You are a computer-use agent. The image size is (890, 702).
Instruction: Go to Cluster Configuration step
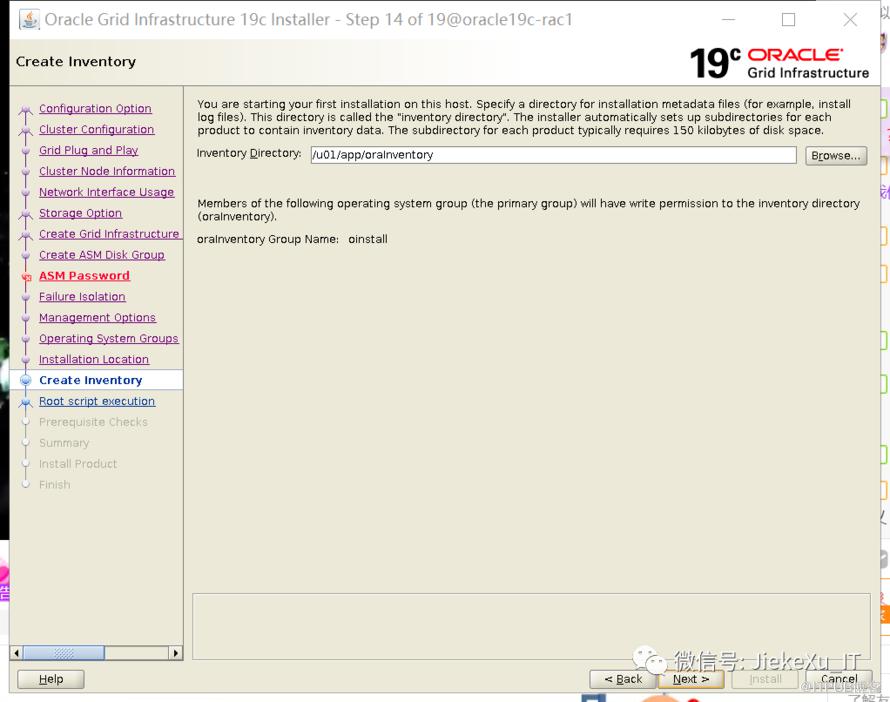pyautogui.click(x=96, y=130)
